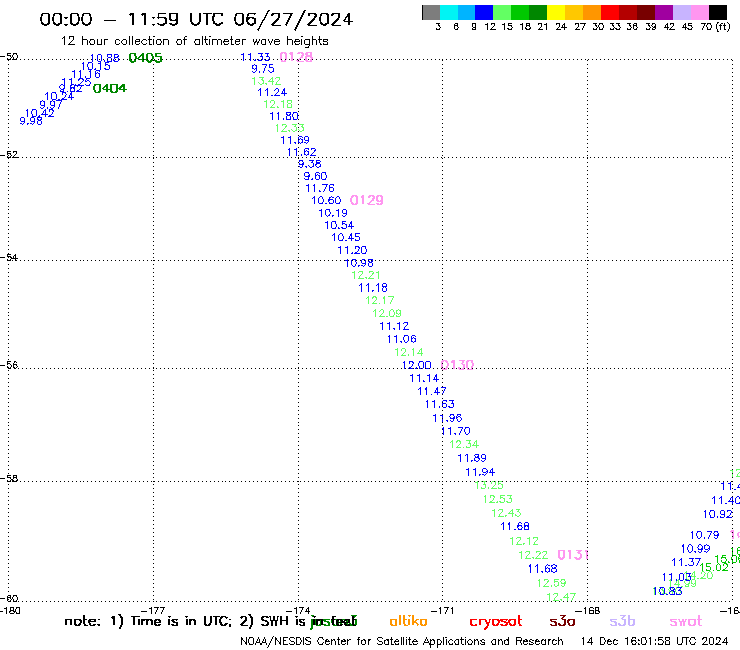Viewport: 740px width, 650px height.
Task: Click the pink time label 0128
Action: [296, 57]
